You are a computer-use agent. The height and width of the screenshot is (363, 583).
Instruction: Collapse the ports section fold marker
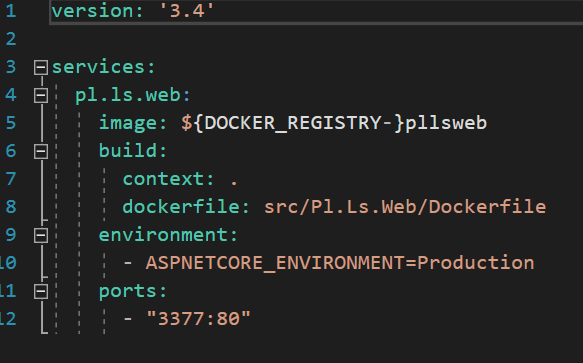[41, 291]
